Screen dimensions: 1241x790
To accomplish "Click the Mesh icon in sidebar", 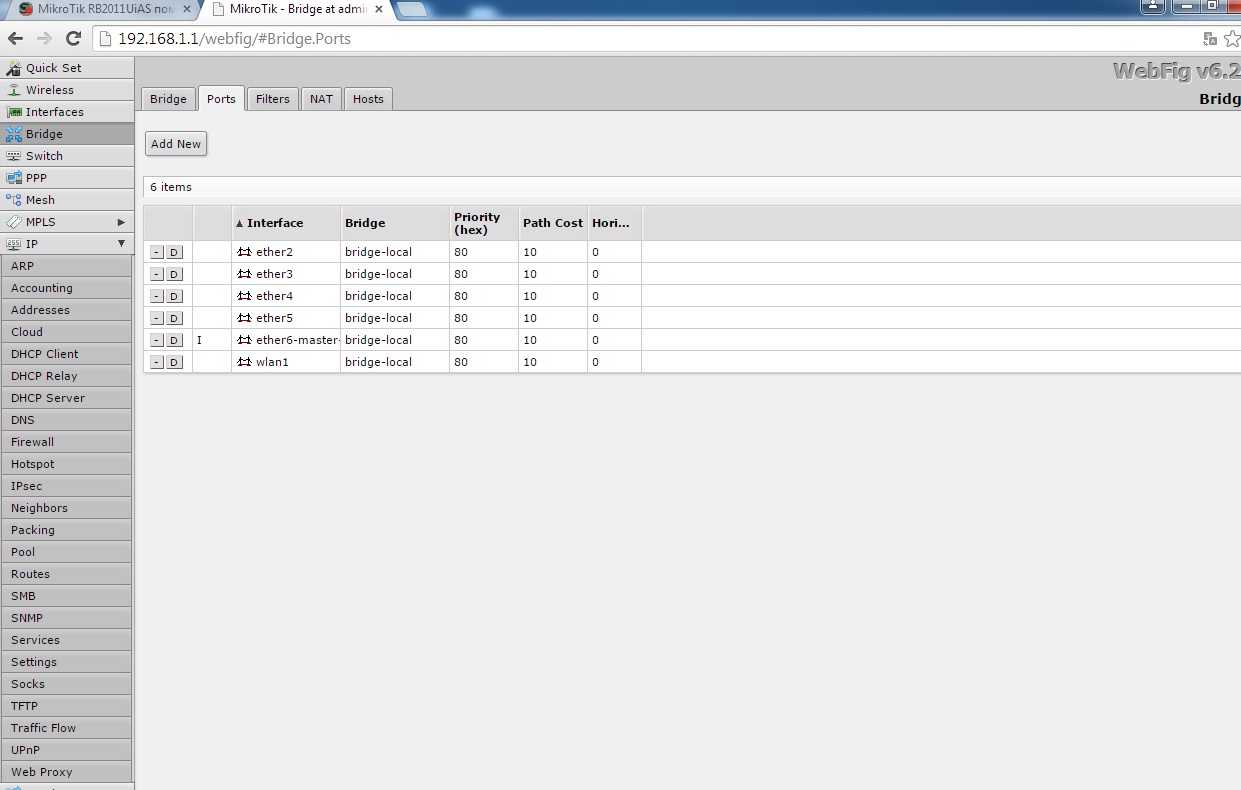I will (14, 200).
